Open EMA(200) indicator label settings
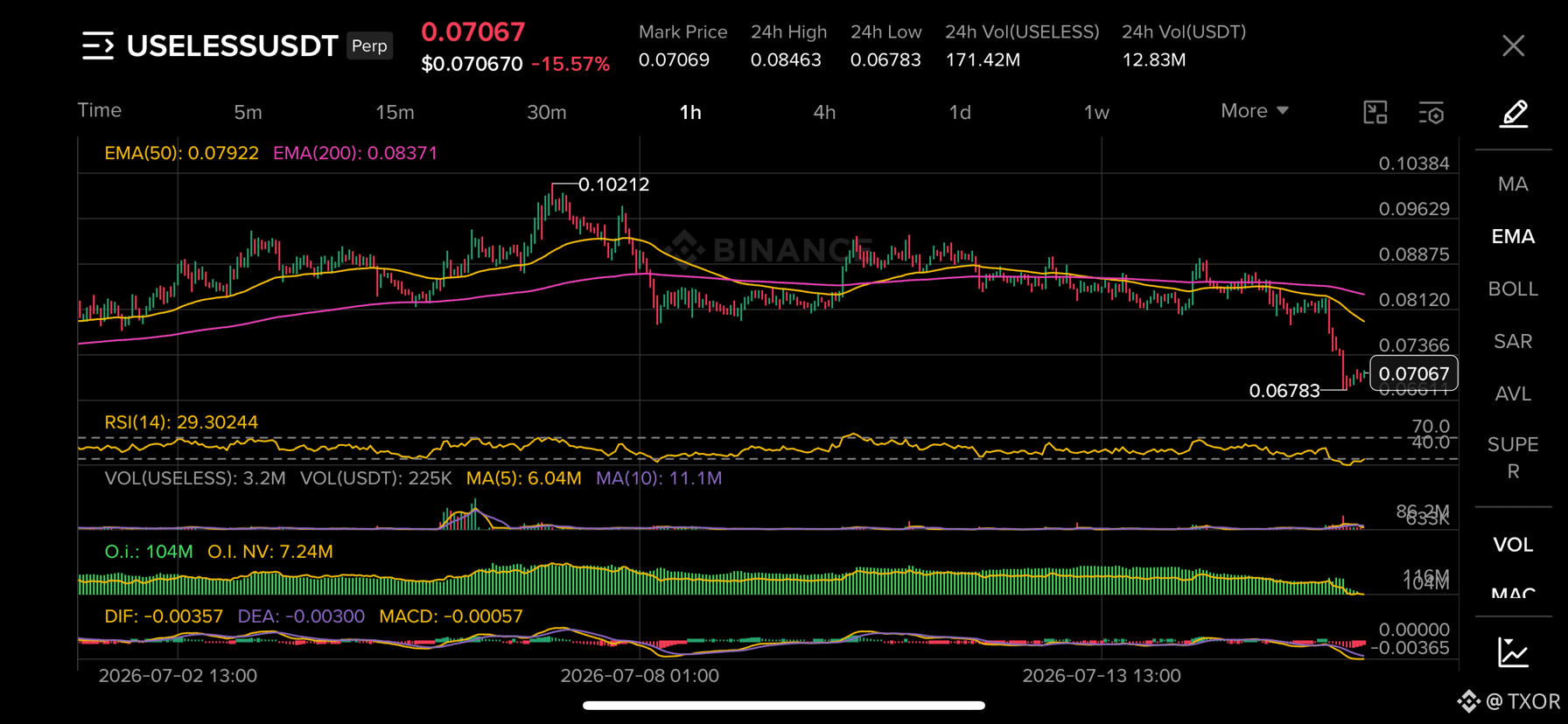Screen dimensions: 1568x724 355,153
